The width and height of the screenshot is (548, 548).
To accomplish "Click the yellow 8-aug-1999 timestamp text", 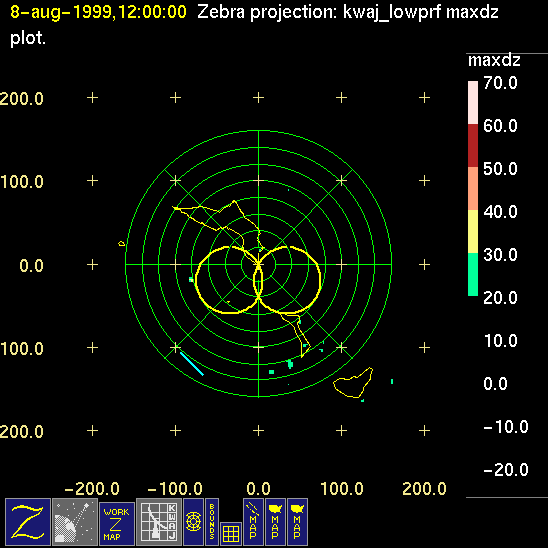I will coord(98,12).
